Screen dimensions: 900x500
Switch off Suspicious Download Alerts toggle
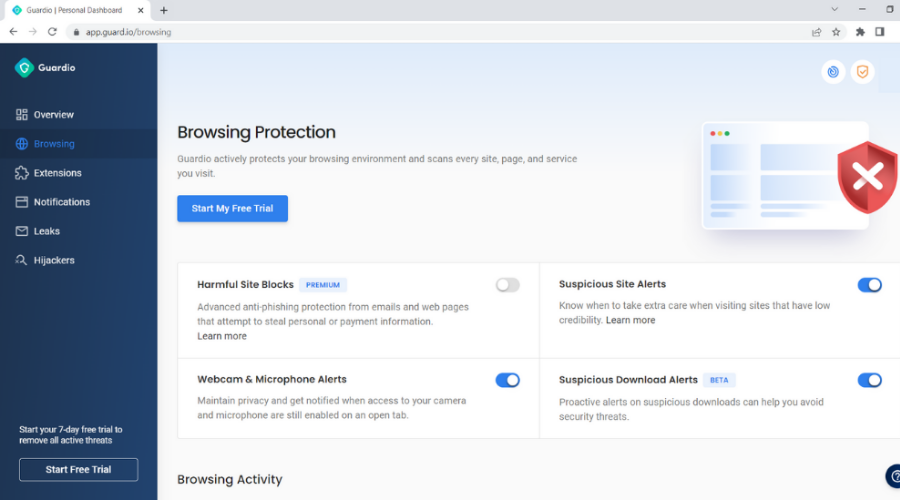870,380
